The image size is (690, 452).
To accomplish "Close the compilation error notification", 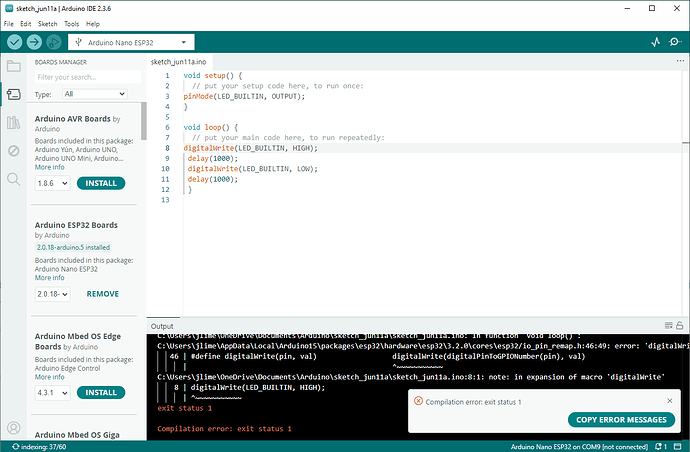I will (x=670, y=401).
